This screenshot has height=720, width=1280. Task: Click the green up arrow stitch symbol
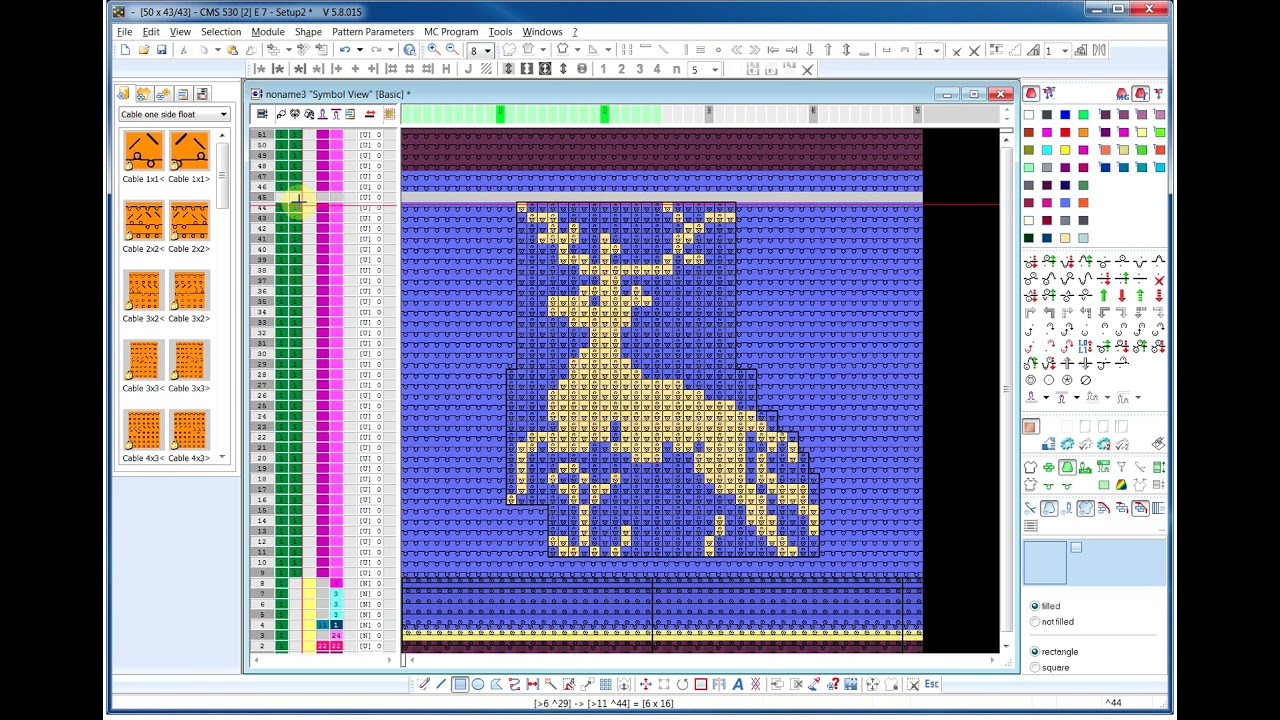[1103, 296]
